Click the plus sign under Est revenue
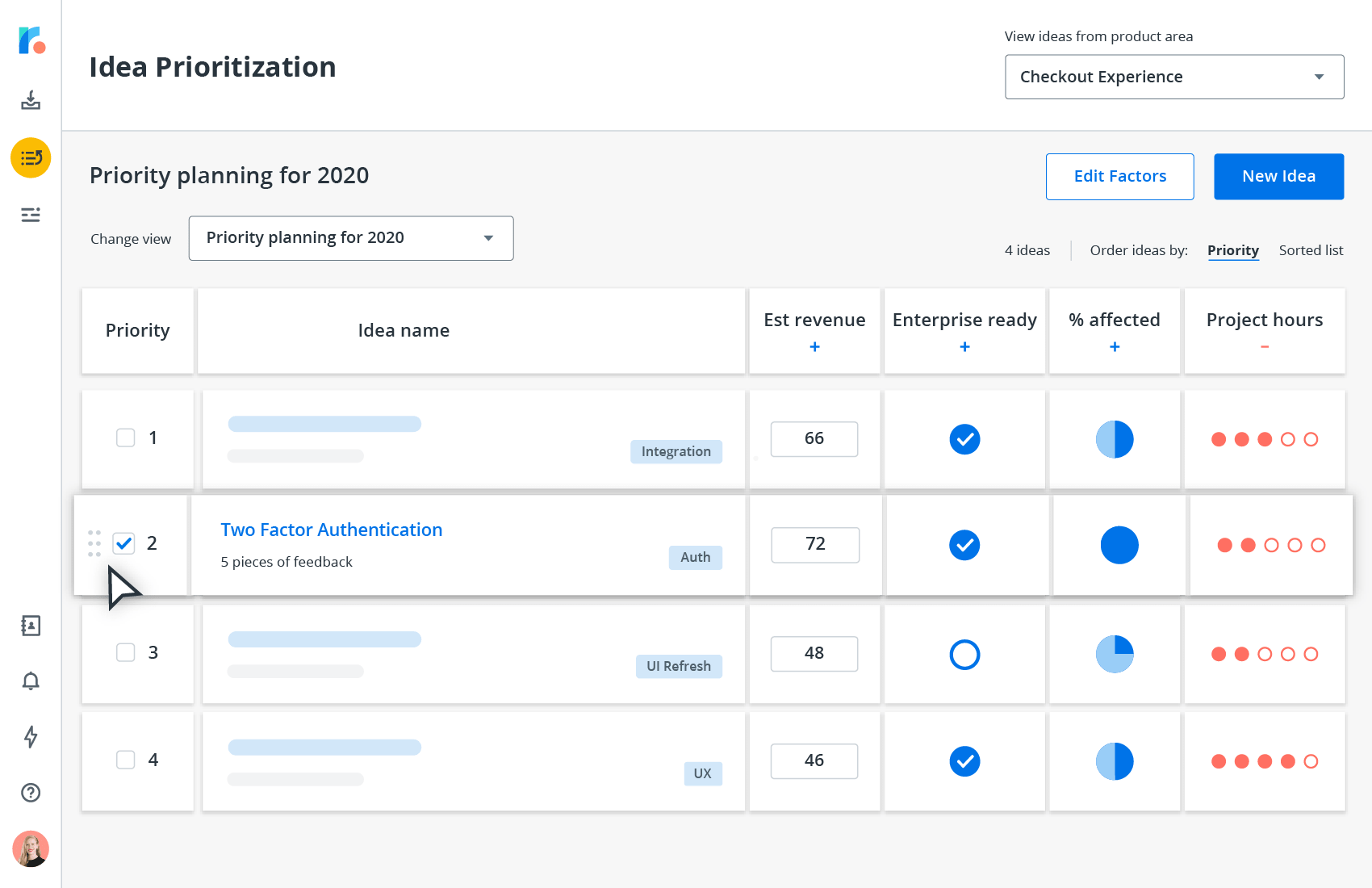Image resolution: width=1372 pixels, height=888 pixels. pyautogui.click(x=814, y=346)
